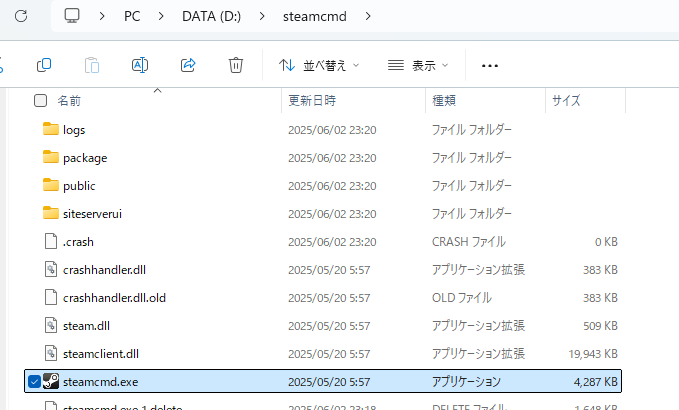Click the Paste clipboard icon
This screenshot has height=410, width=679.
[92, 65]
